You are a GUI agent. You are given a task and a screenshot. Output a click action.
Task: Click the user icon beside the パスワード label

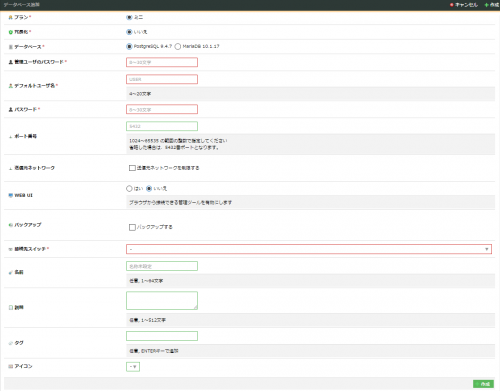tap(10, 109)
